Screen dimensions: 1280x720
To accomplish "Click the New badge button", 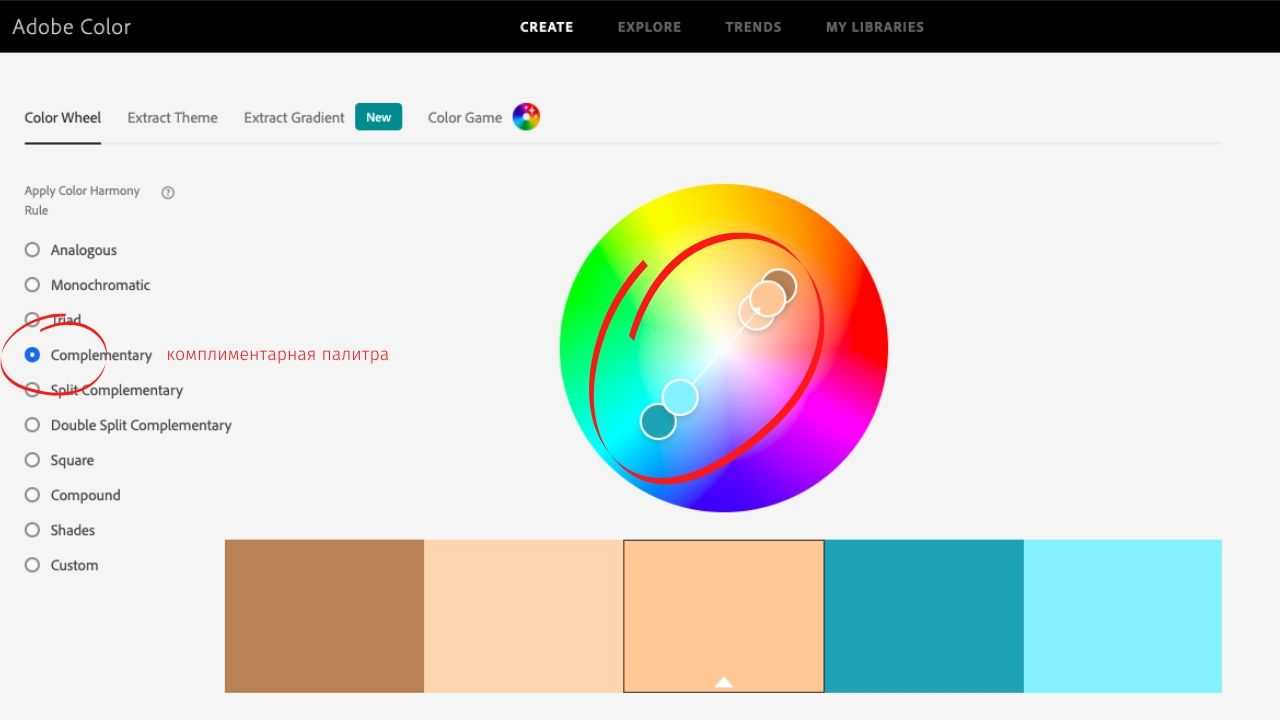I will coord(378,117).
